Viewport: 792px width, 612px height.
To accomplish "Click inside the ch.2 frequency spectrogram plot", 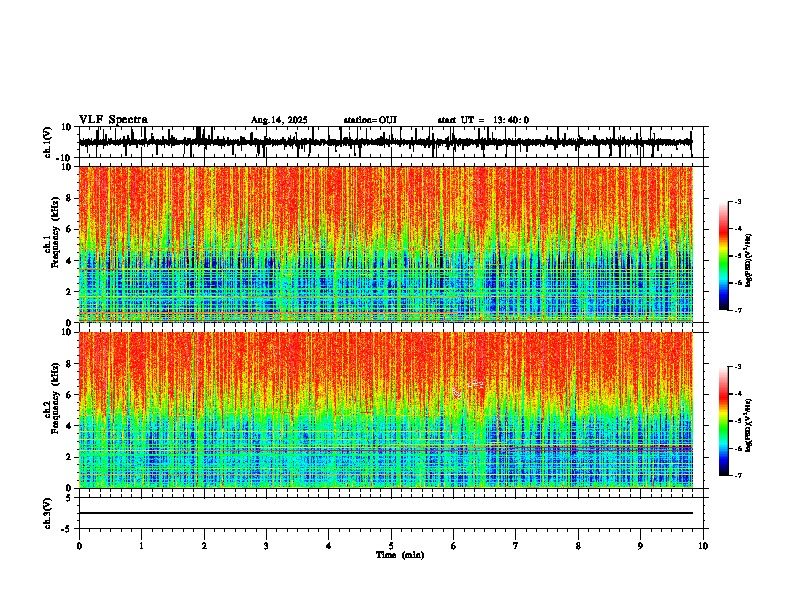I will 385,410.
